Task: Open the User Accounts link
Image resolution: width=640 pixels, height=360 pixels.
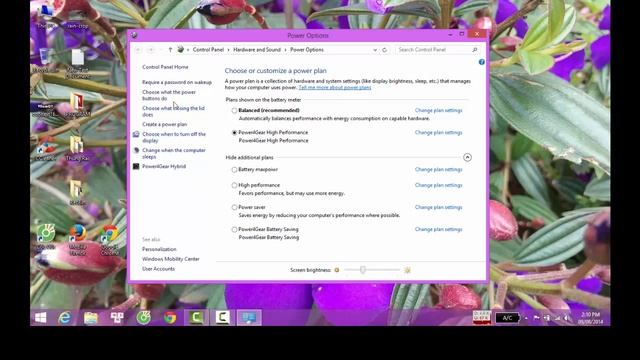Action: [x=158, y=269]
